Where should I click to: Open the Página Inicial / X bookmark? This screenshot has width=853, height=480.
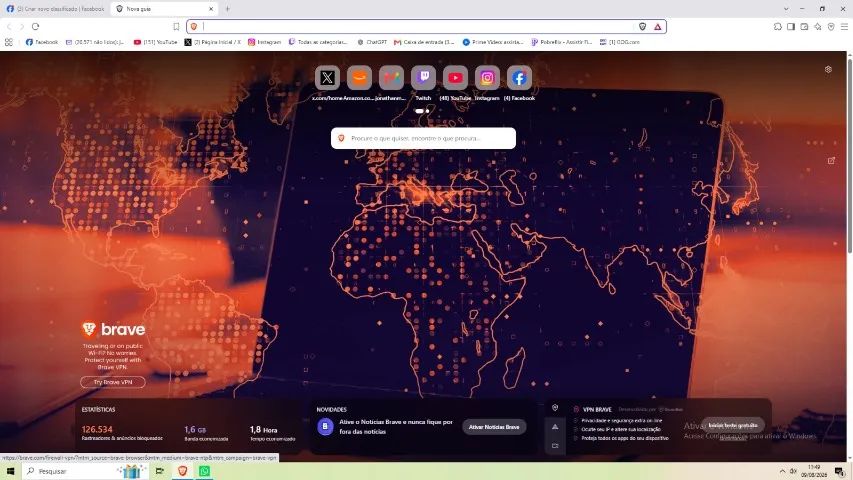coord(213,42)
